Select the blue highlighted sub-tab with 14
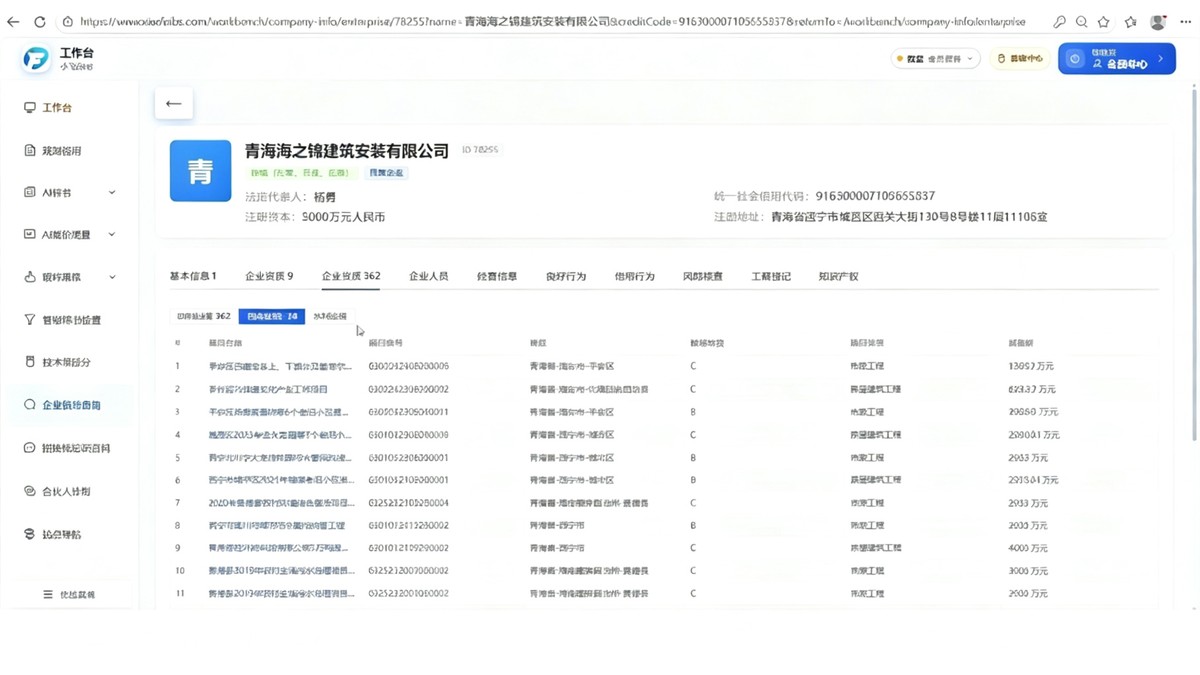This screenshot has width=1200, height=675. coord(272,316)
